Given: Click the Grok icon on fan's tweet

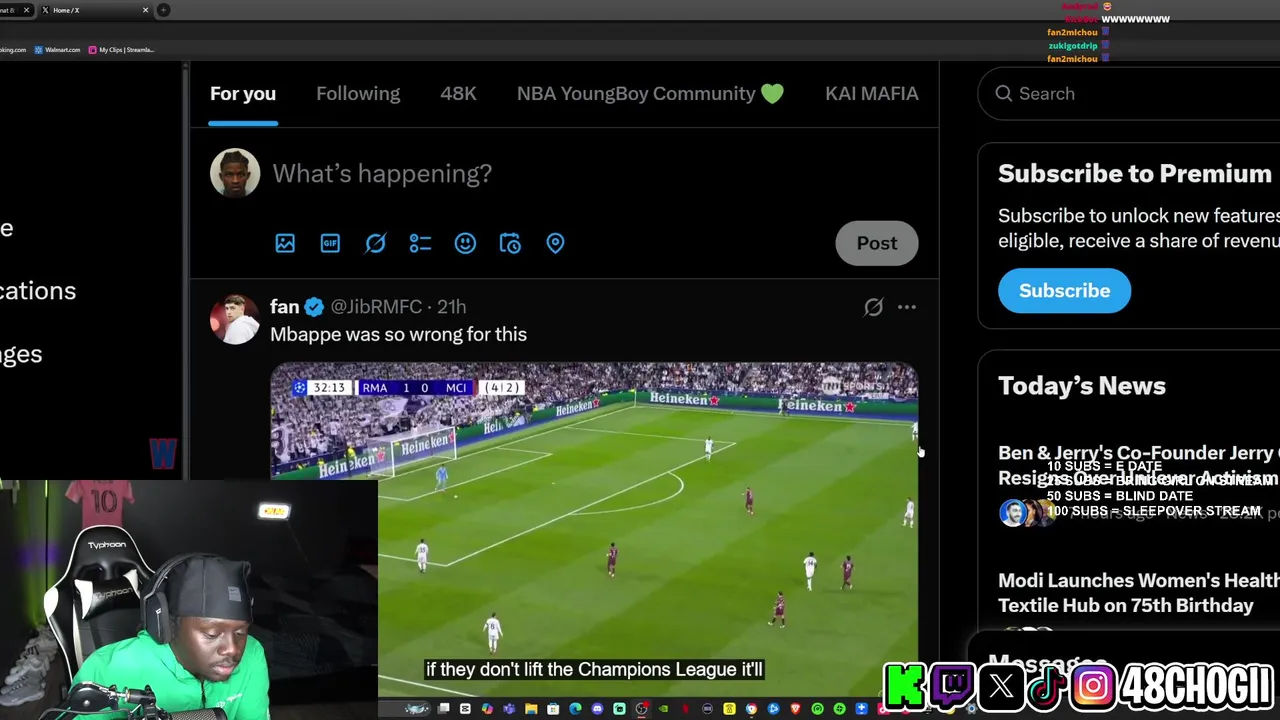Looking at the screenshot, I should coord(873,307).
